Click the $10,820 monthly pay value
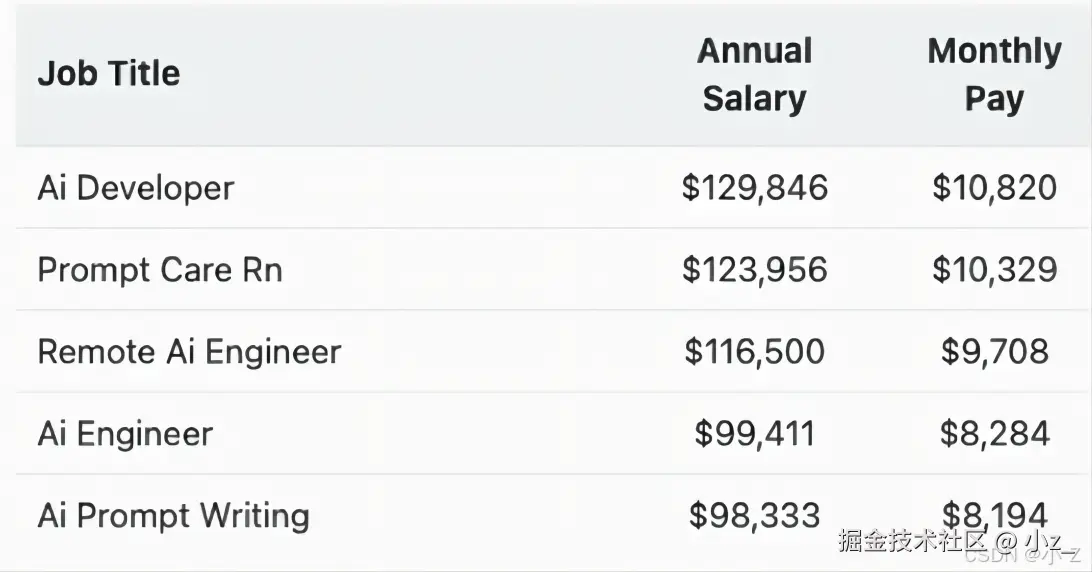Screen dimensions: 1092x572 (994, 188)
